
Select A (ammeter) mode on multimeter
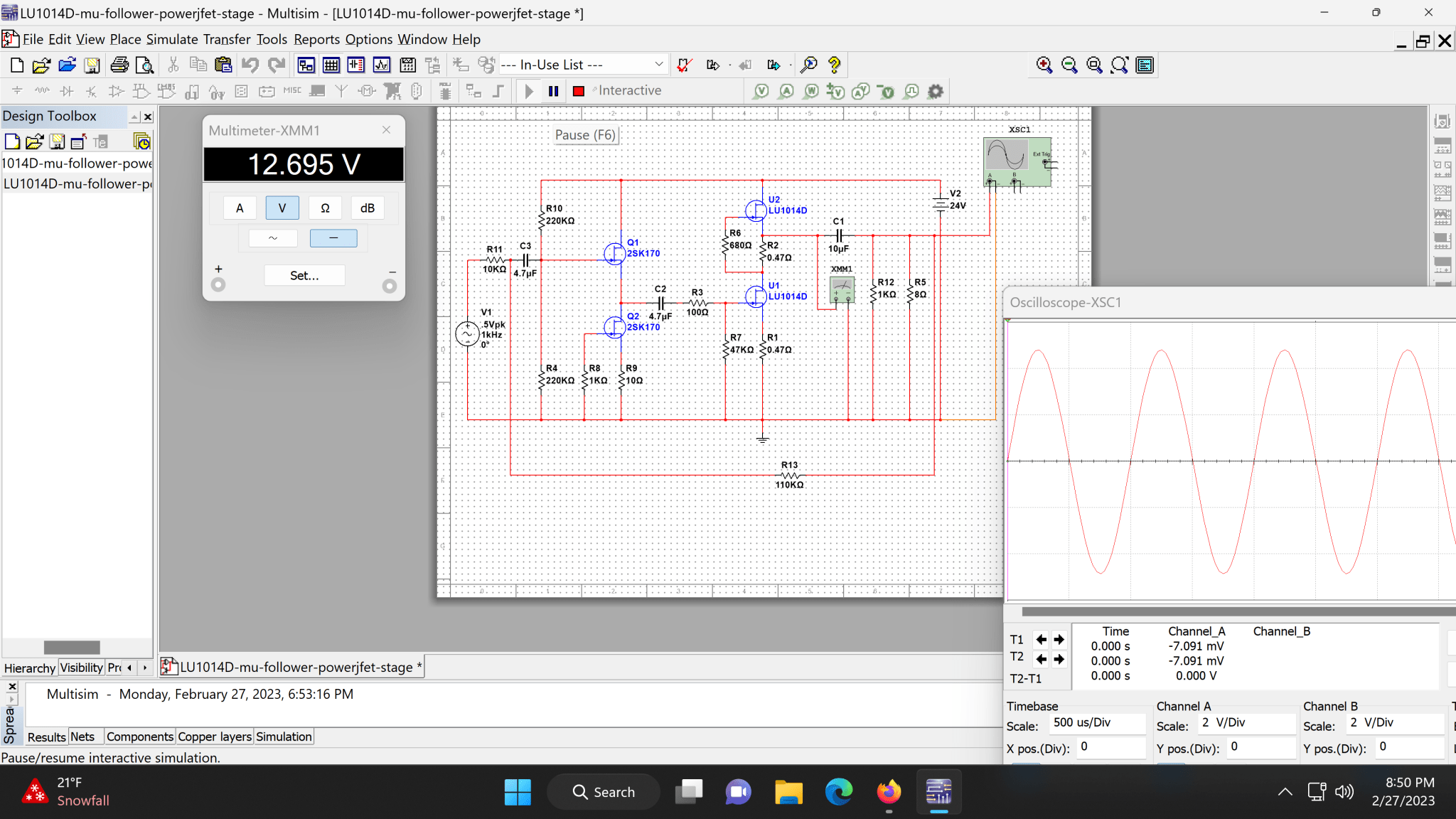pos(240,208)
